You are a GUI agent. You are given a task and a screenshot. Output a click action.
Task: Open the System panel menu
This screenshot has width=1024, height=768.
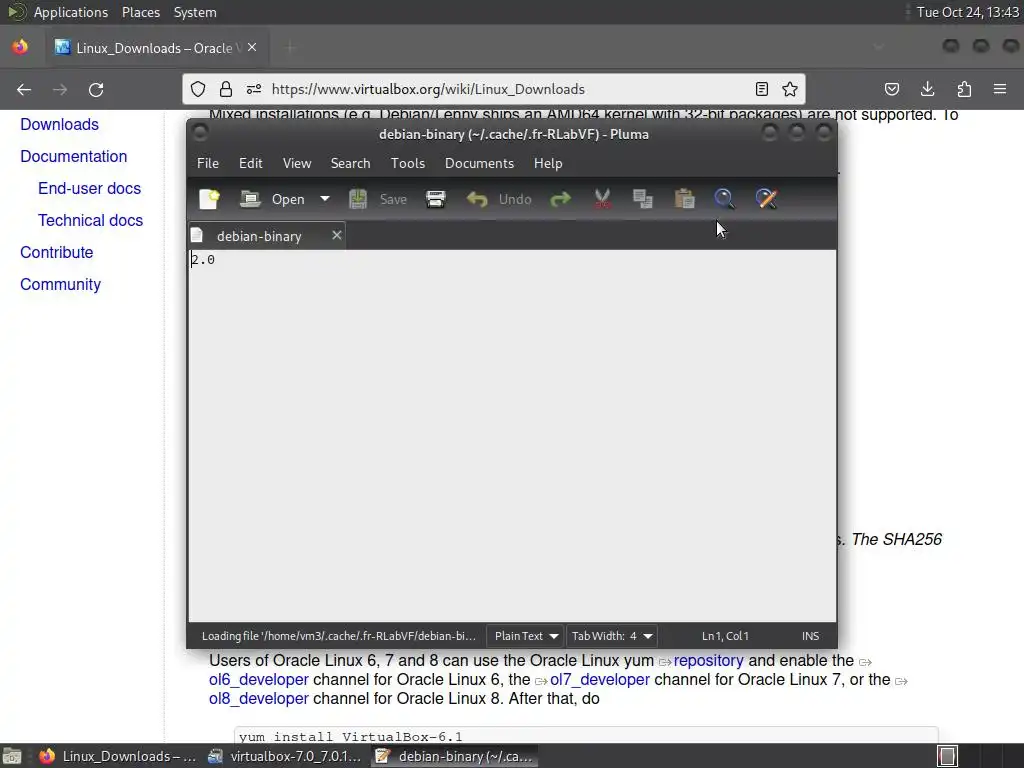tap(195, 12)
